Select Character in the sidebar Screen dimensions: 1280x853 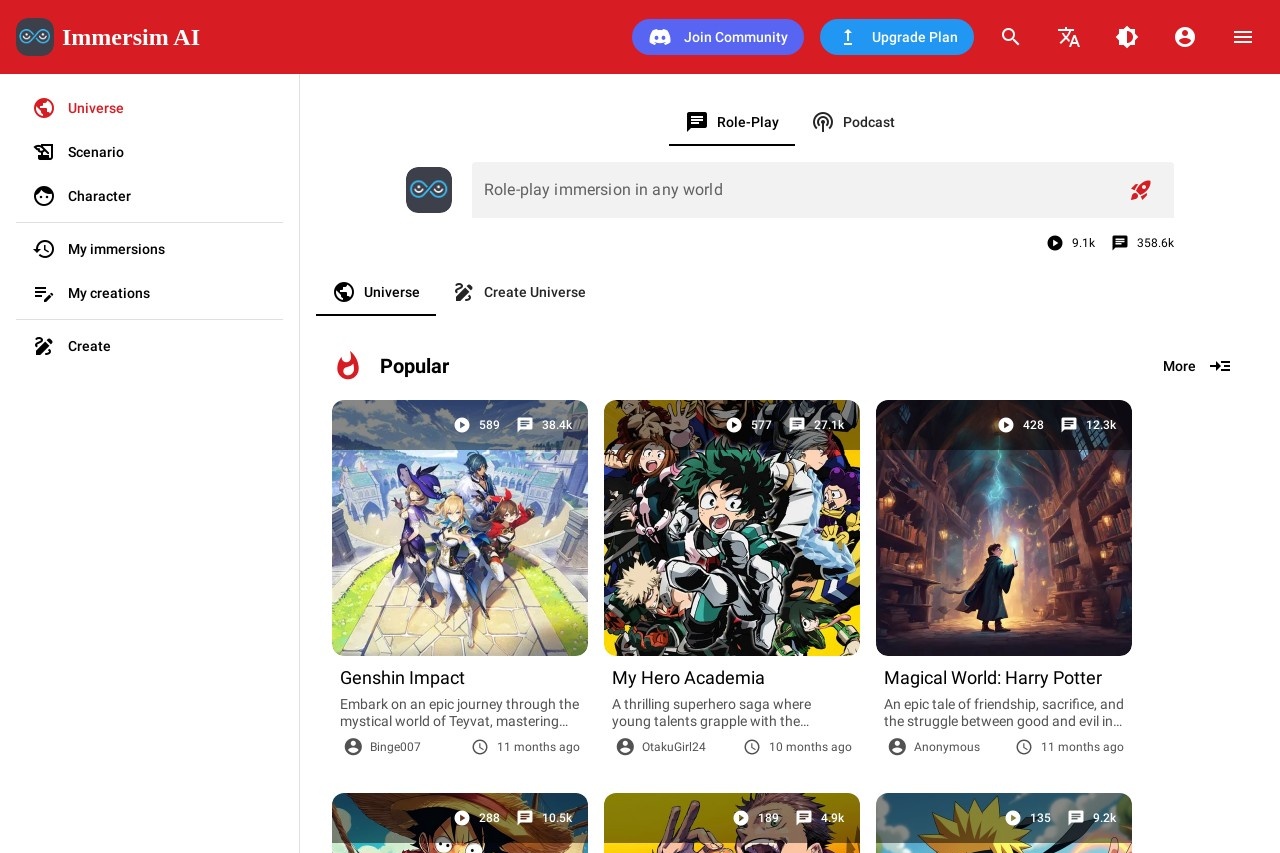[150, 196]
